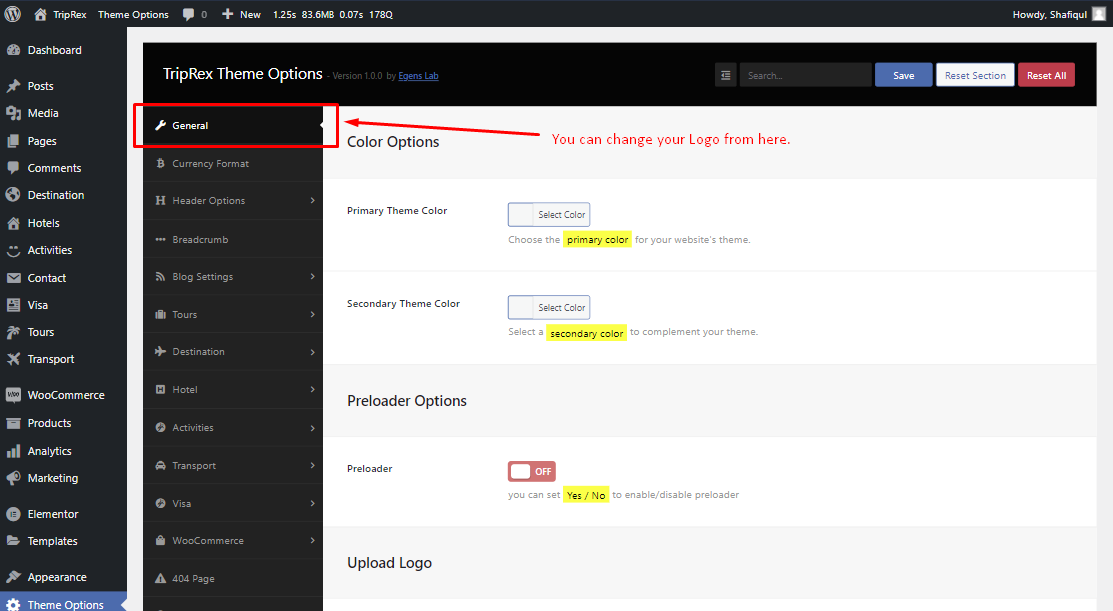The image size is (1113, 611).
Task: Click Theme Options in the top admin bar
Action: point(133,14)
